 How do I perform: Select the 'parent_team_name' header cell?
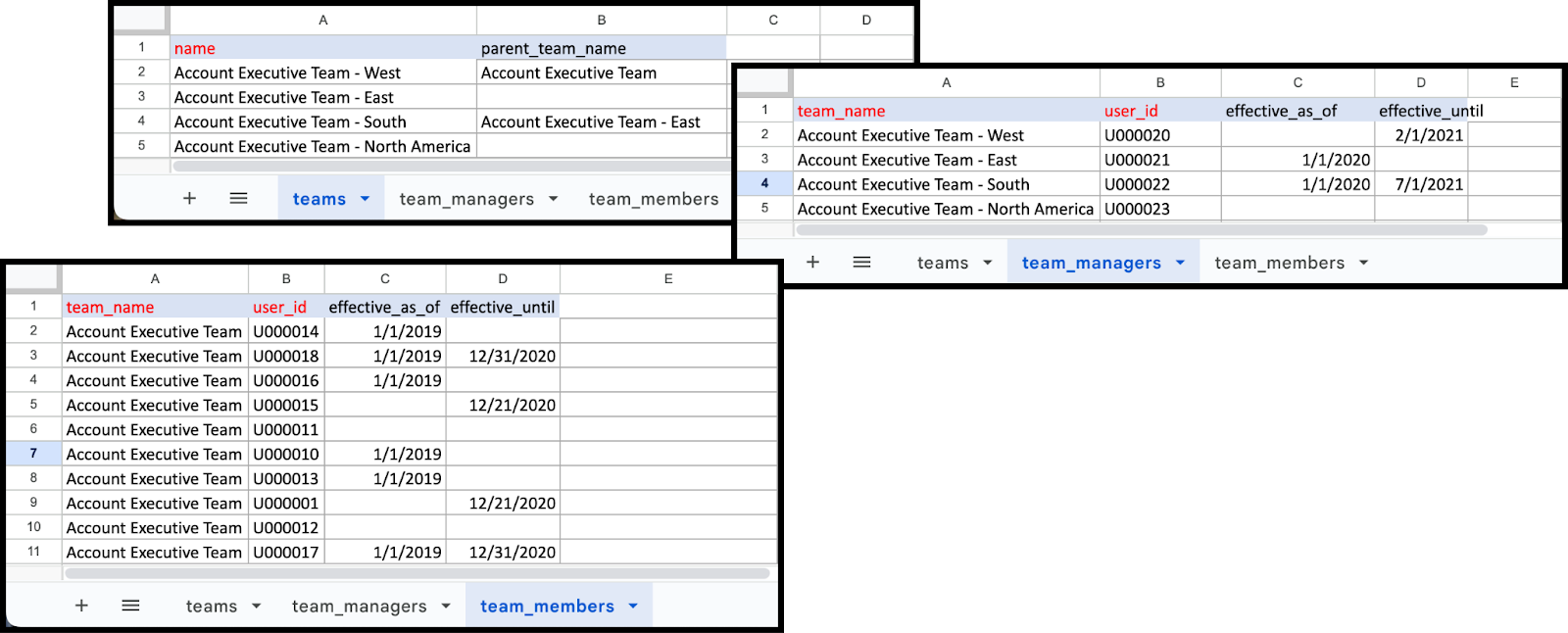pyautogui.click(x=601, y=48)
